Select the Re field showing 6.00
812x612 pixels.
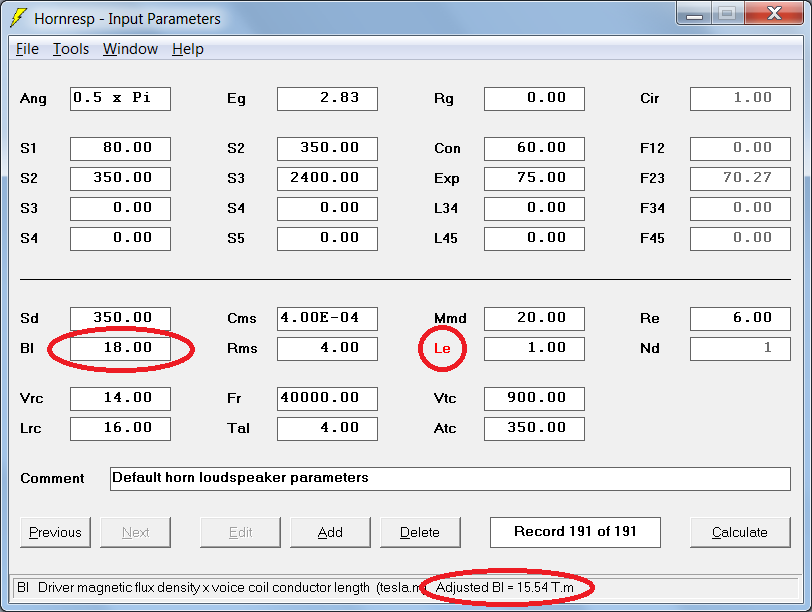pyautogui.click(x=740, y=318)
